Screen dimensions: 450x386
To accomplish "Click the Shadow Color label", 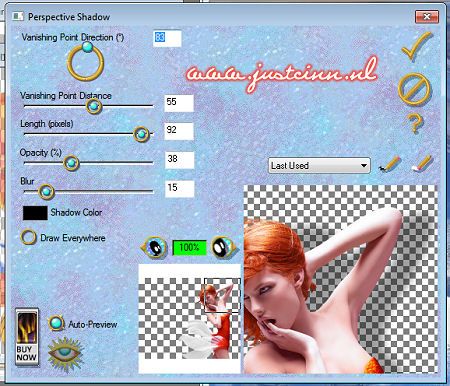I will coord(76,212).
